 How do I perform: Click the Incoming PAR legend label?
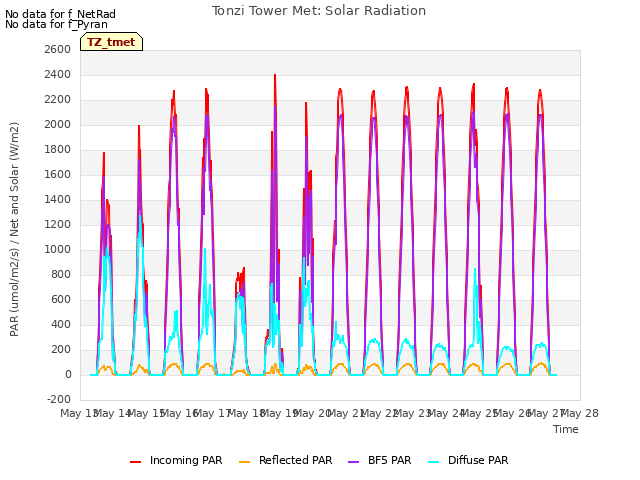pyautogui.click(x=186, y=460)
